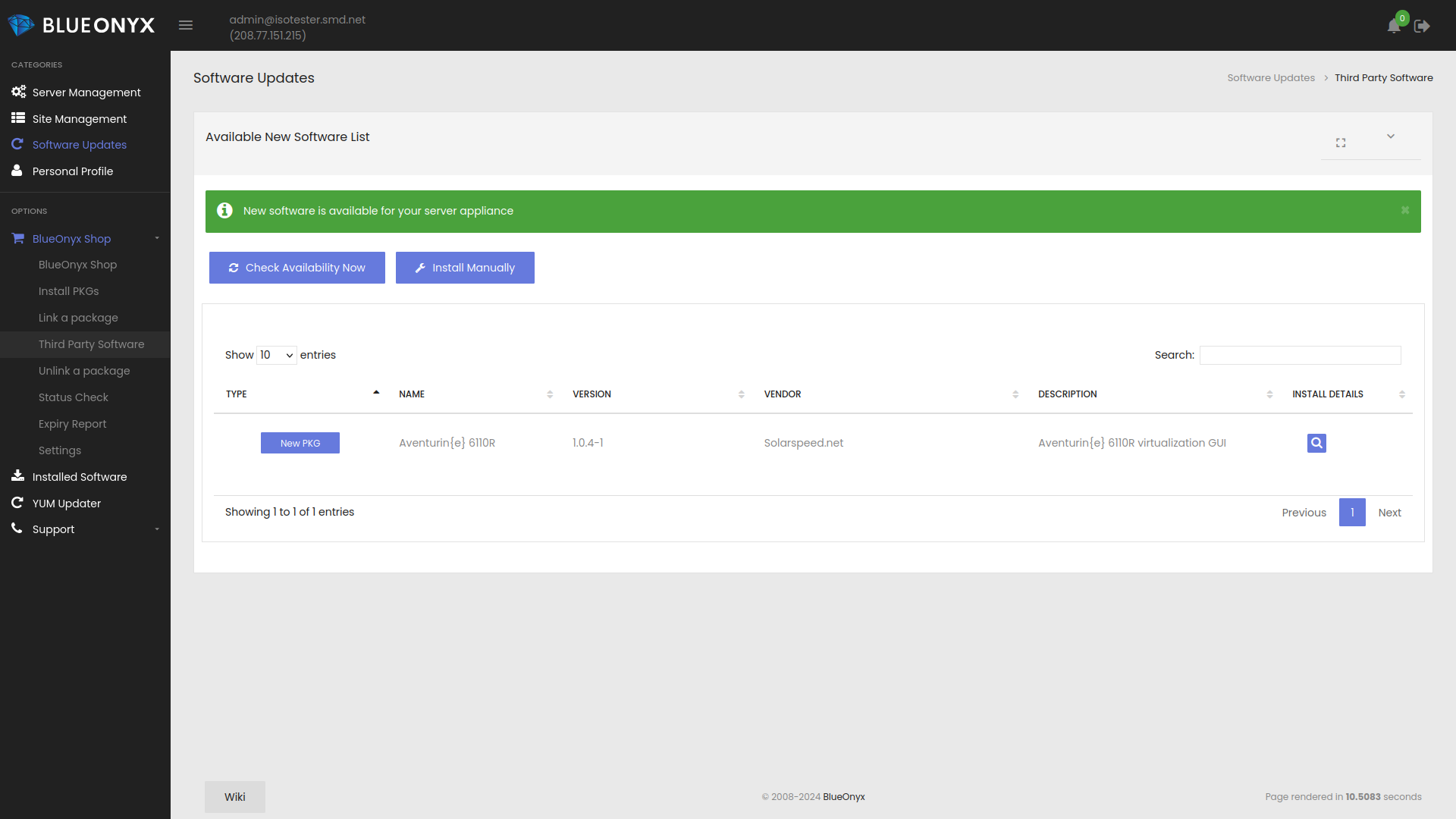Click the virtualization GUI description cell
The height and width of the screenshot is (819, 1456).
click(1132, 443)
